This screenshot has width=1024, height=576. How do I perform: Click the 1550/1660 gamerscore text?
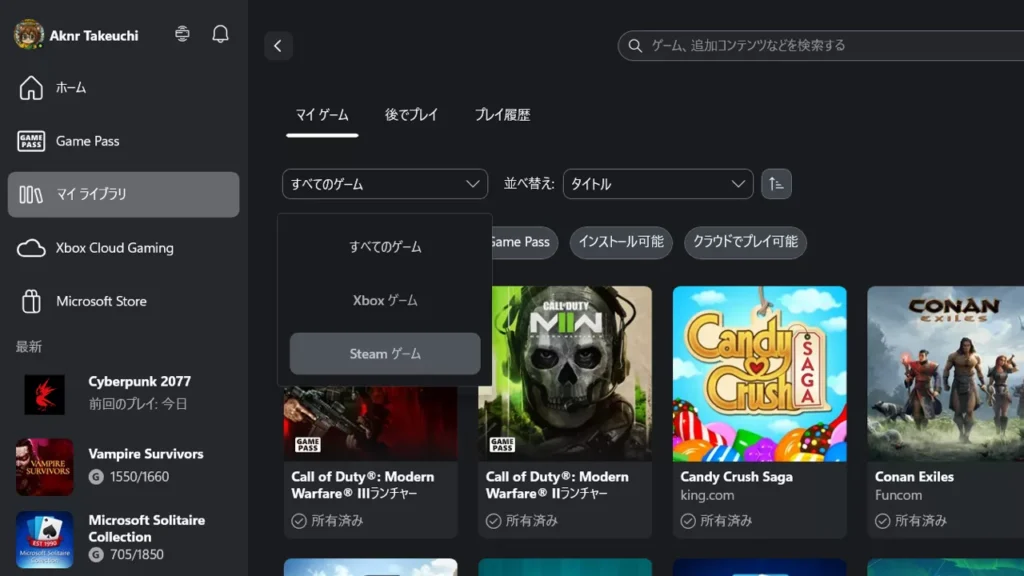(x=139, y=477)
